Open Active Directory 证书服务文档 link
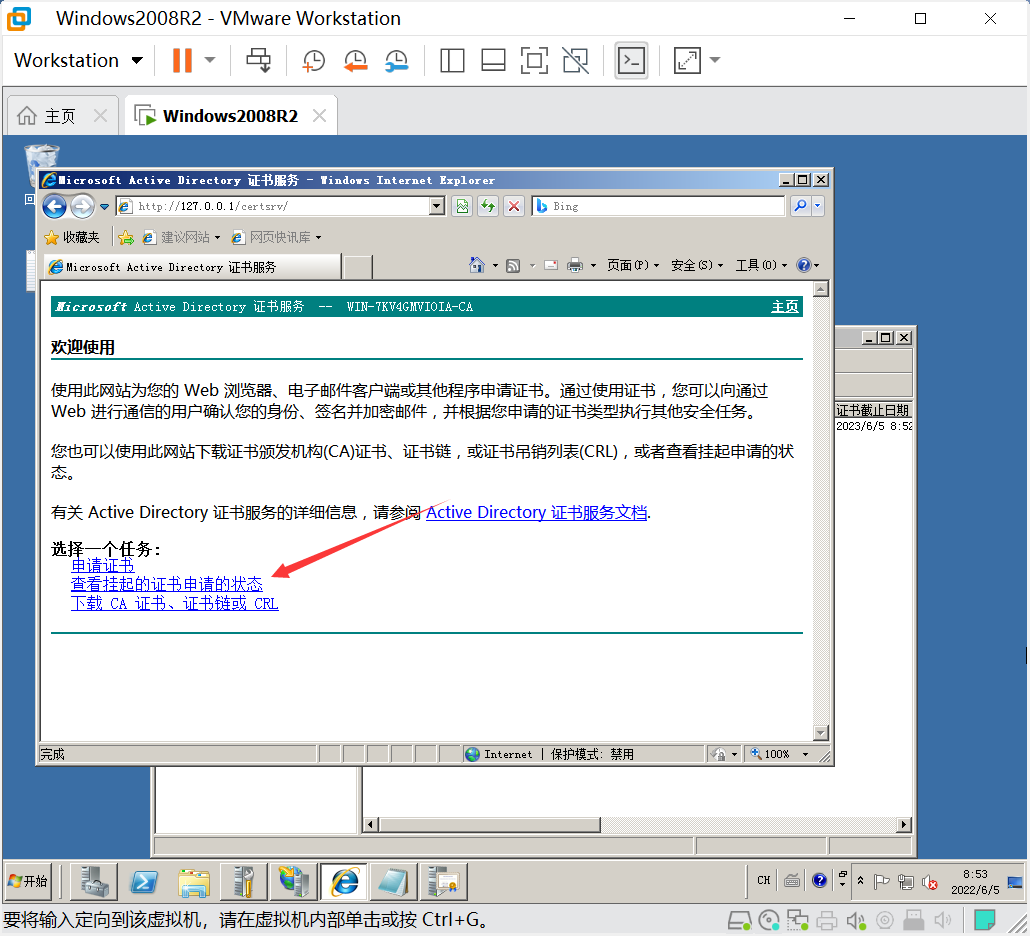1030x936 pixels. [537, 512]
